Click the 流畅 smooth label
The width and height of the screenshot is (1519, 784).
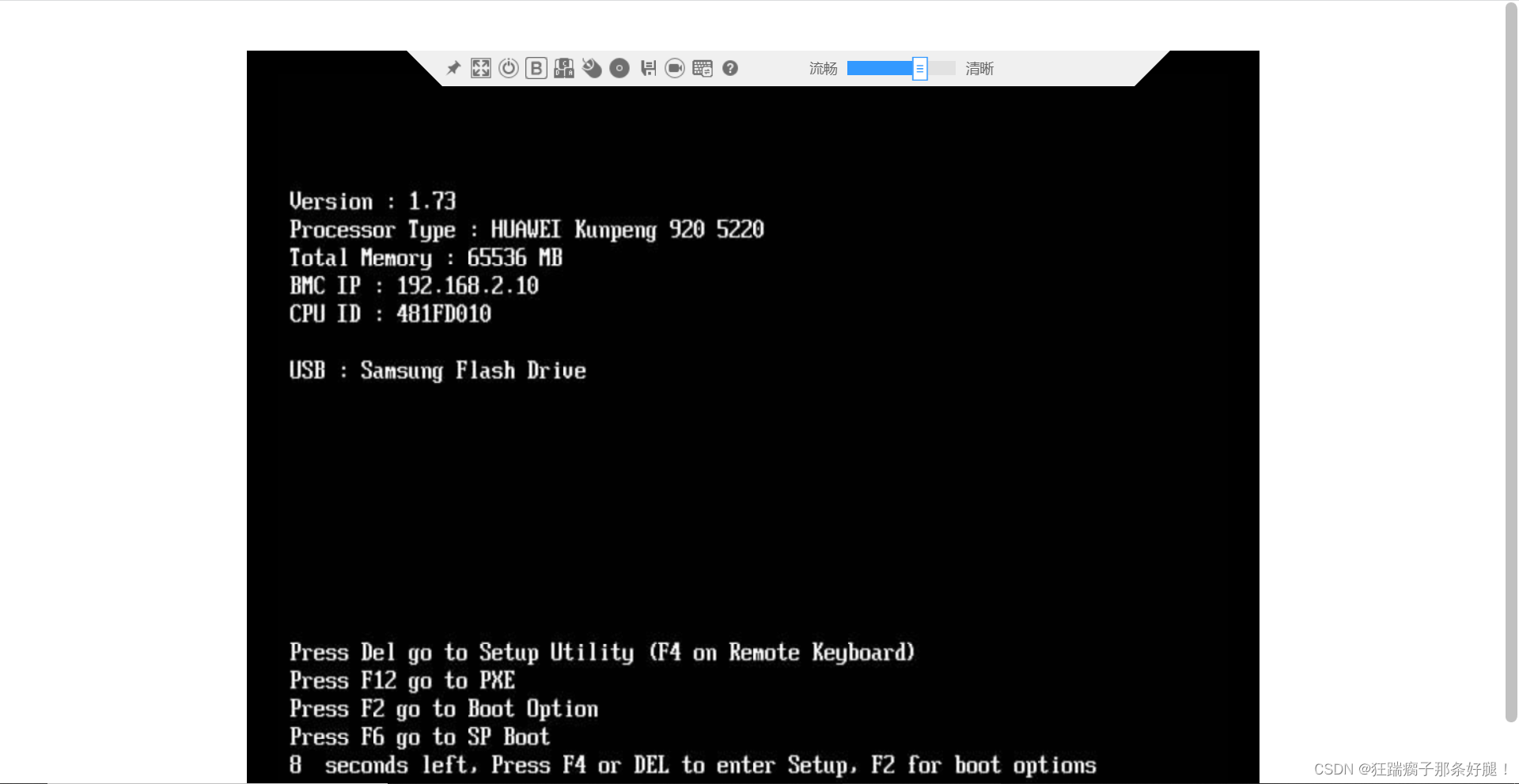click(x=823, y=69)
